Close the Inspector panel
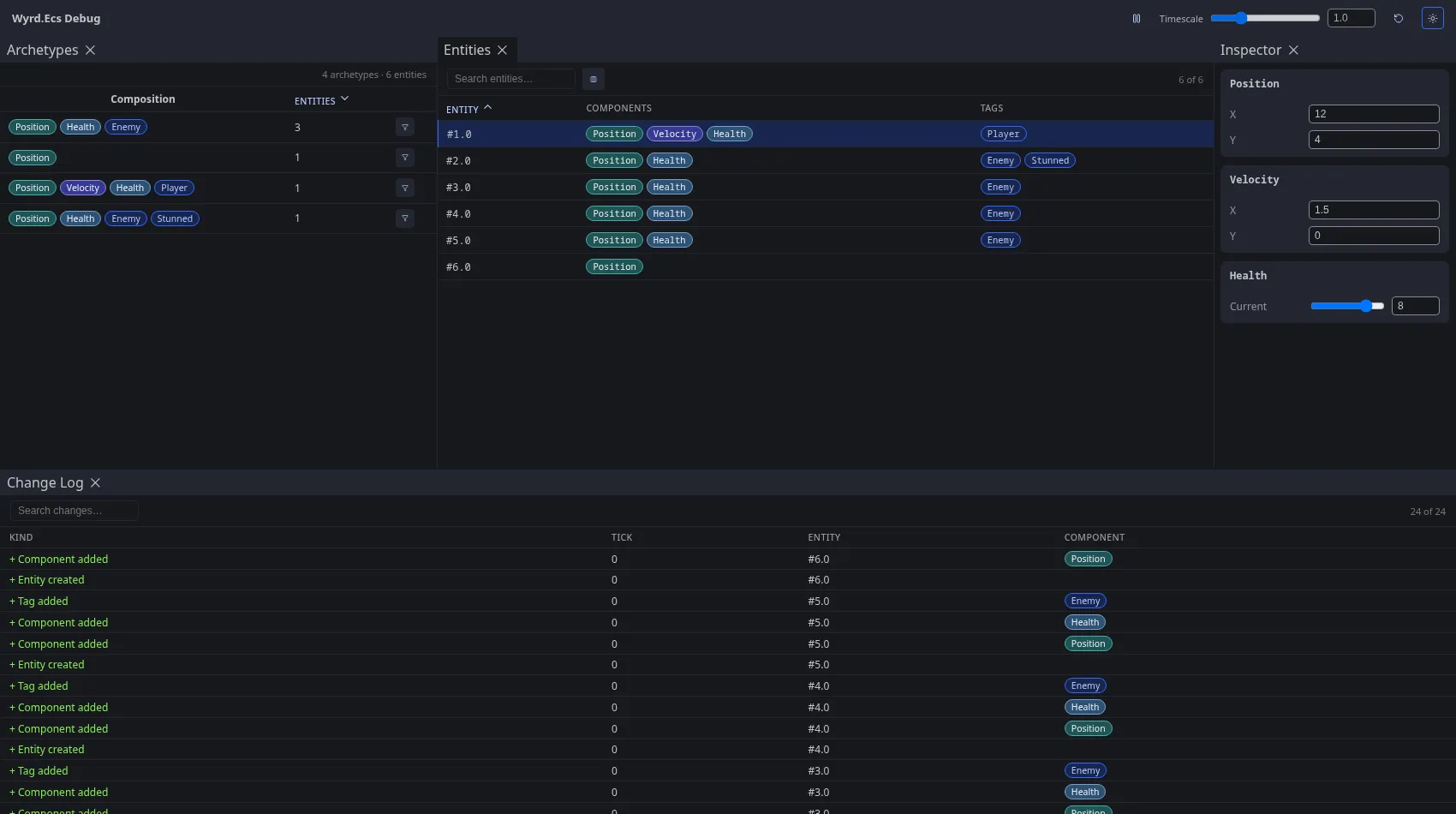The height and width of the screenshot is (814, 1456). coord(1293,50)
